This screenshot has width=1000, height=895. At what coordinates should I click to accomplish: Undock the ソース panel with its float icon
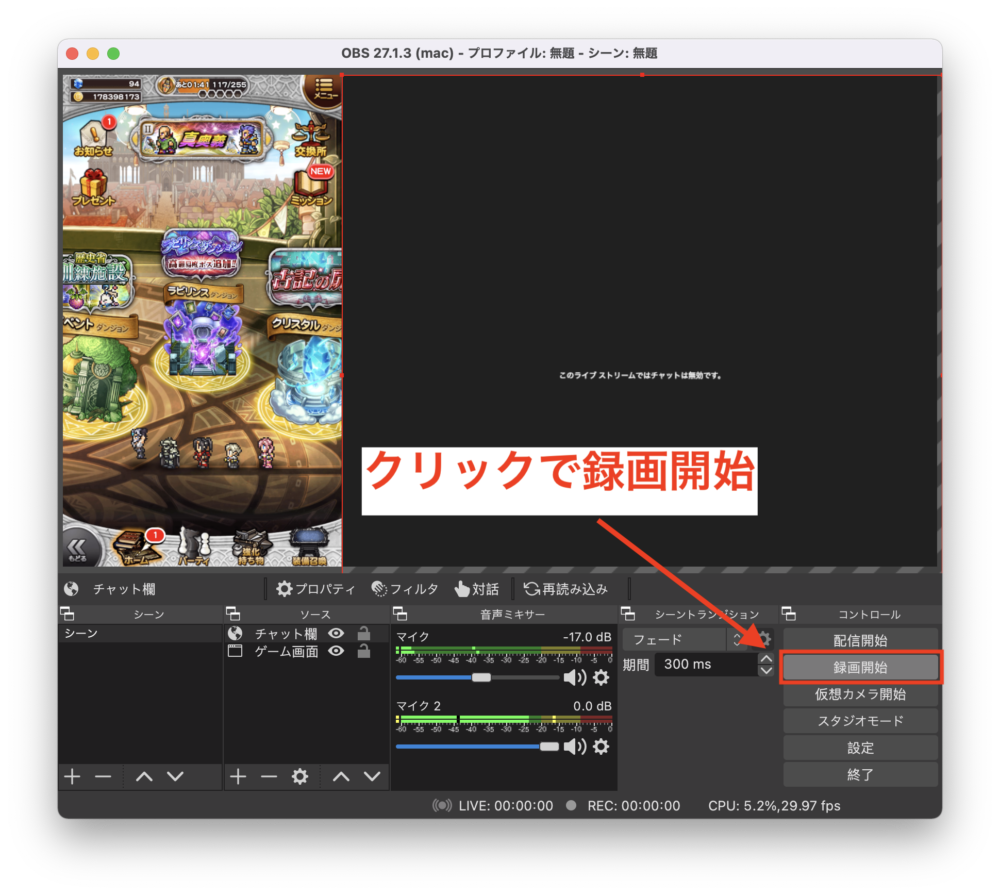[x=233, y=614]
